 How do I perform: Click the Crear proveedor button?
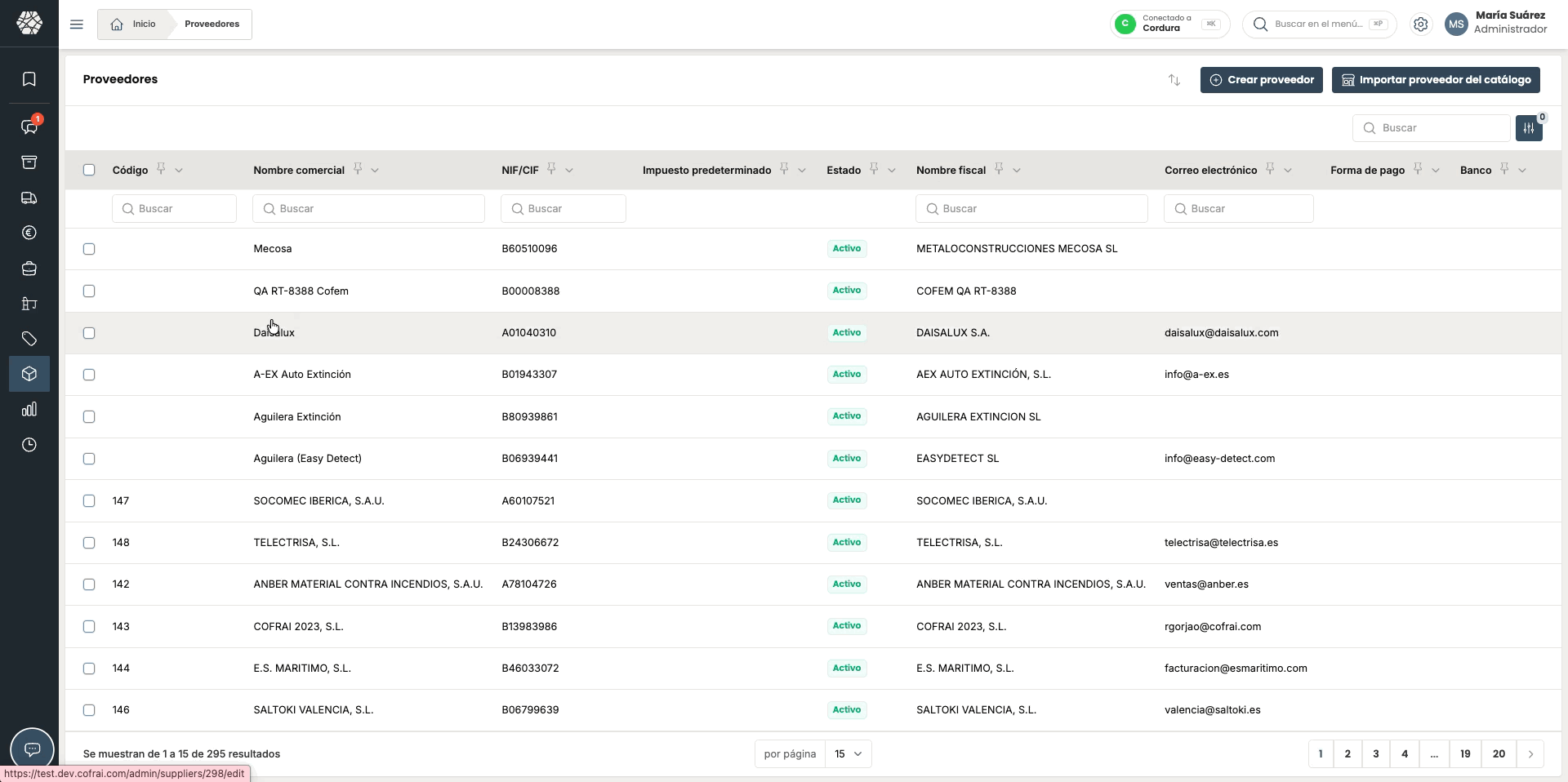coord(1262,80)
